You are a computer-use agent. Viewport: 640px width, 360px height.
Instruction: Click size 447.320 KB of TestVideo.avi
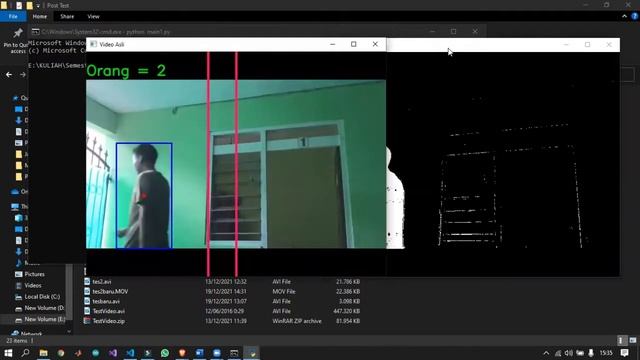coord(346,311)
